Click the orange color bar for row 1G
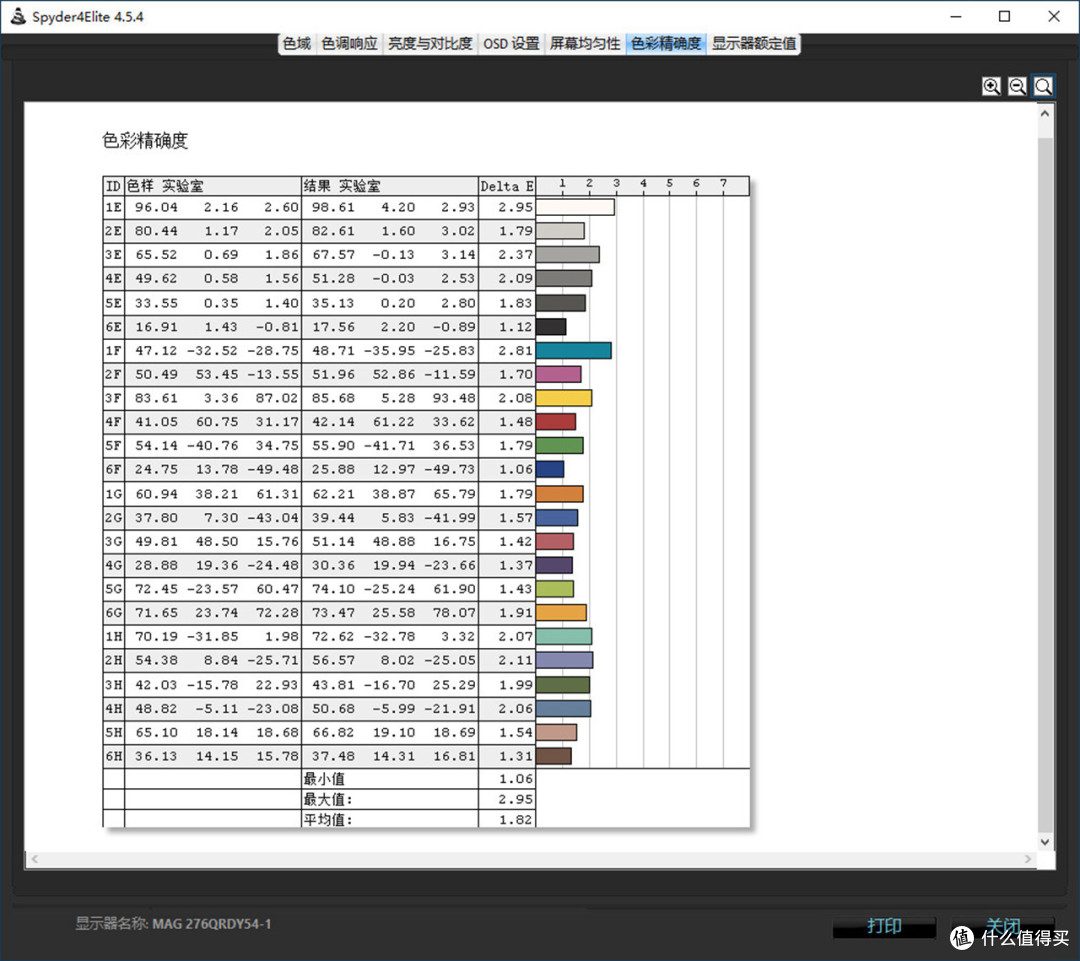The width and height of the screenshot is (1080, 961). tap(560, 494)
